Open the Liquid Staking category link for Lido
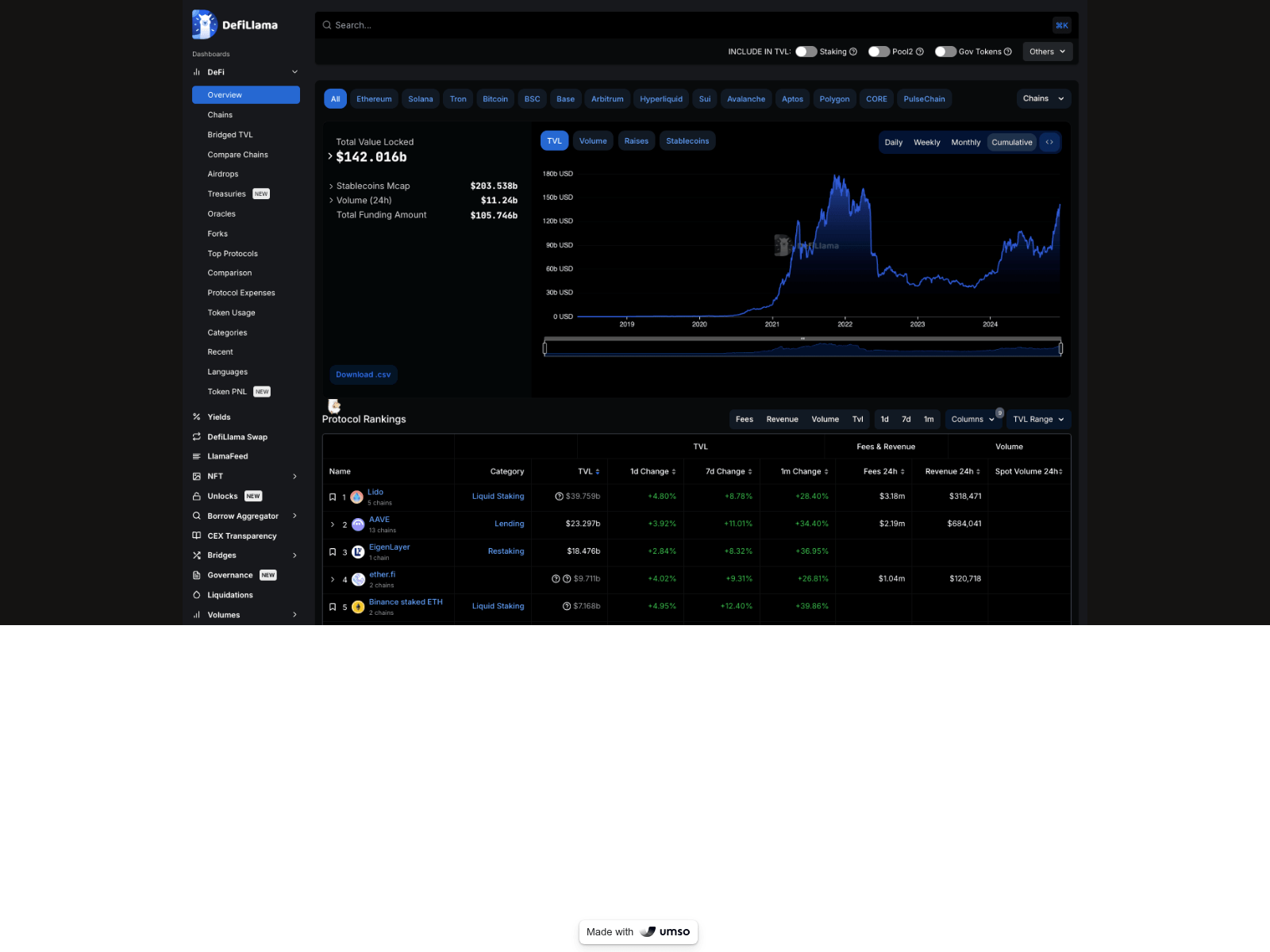Viewport: 1270px width, 952px height. tap(498, 497)
